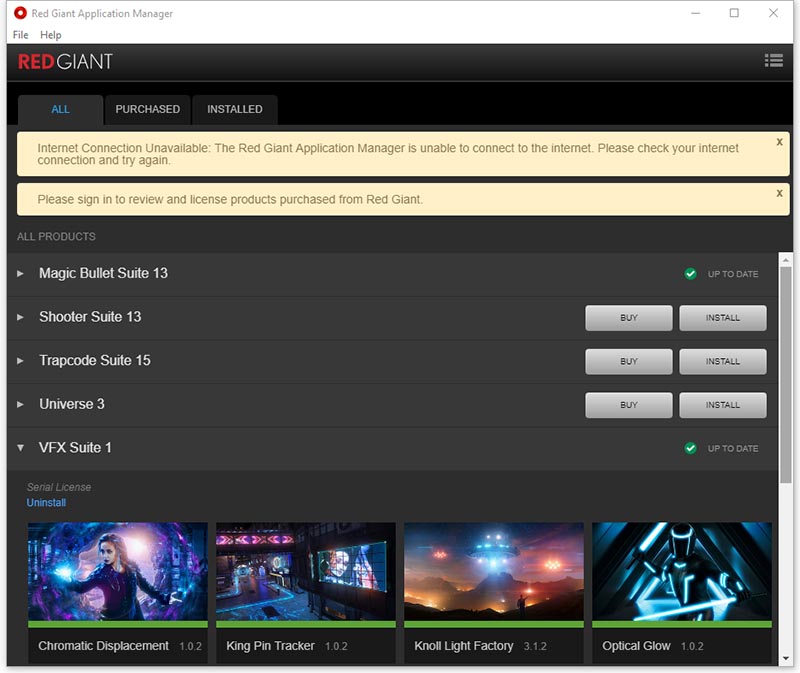Open Knoll Light Factory thumbnail

coord(494,571)
